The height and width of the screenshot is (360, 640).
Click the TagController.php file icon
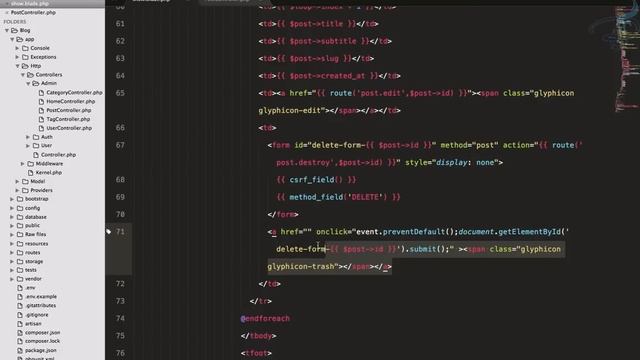tap(41, 119)
